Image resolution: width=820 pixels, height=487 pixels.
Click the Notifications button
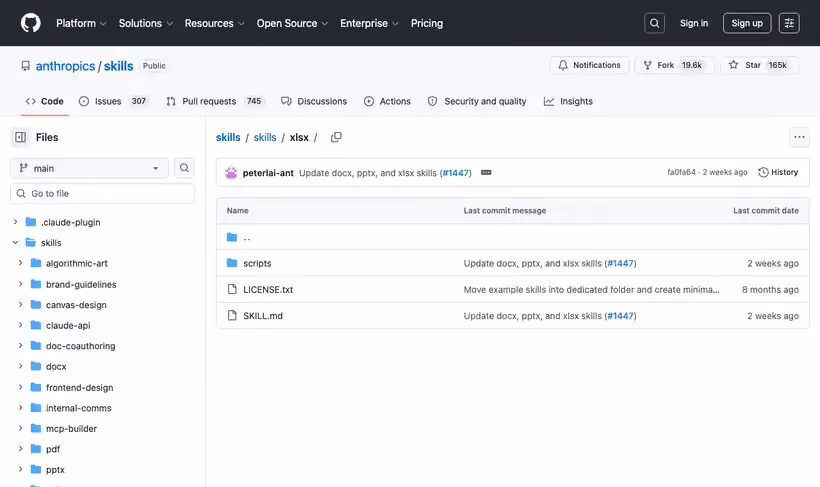(x=589, y=65)
